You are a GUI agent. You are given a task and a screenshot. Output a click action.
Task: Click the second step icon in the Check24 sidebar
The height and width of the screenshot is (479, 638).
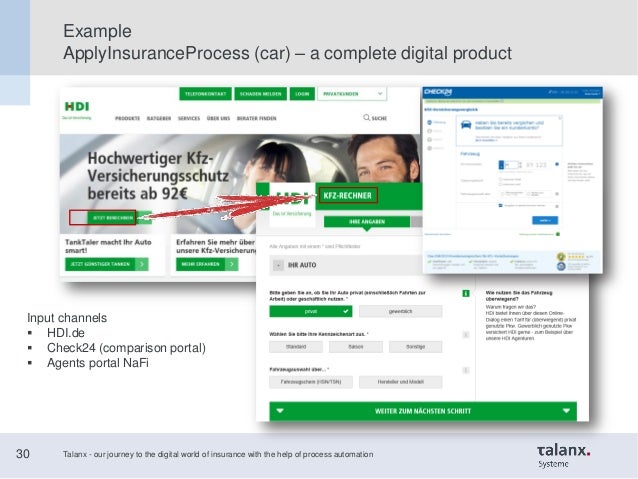tap(430, 131)
